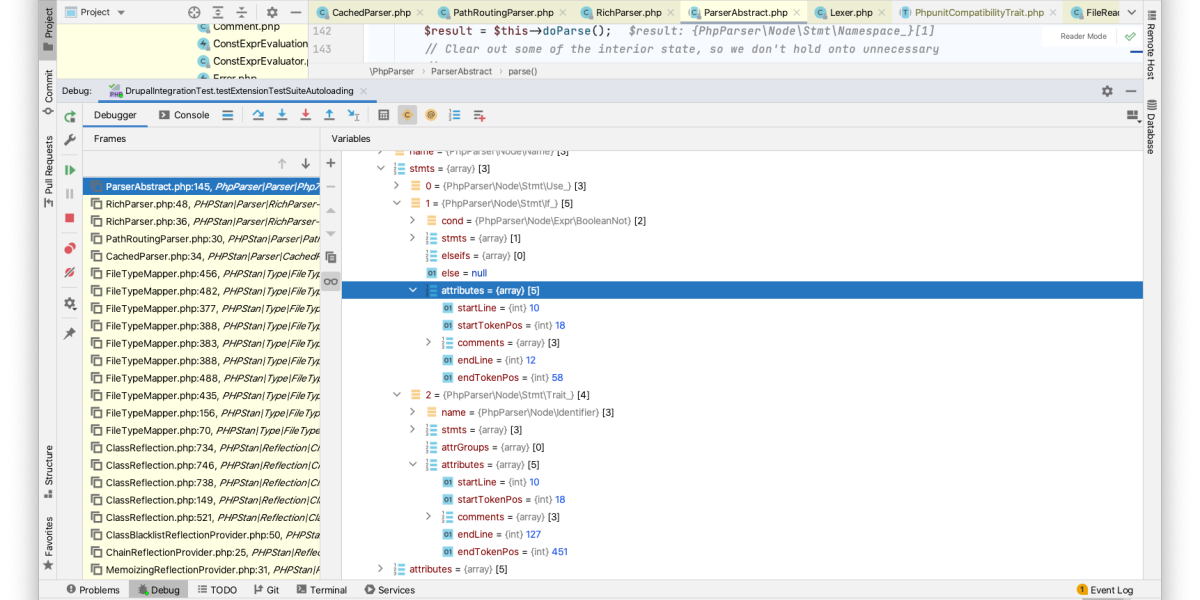The image size is (1200, 600).
Task: Click Step Out icon
Action: (x=329, y=115)
